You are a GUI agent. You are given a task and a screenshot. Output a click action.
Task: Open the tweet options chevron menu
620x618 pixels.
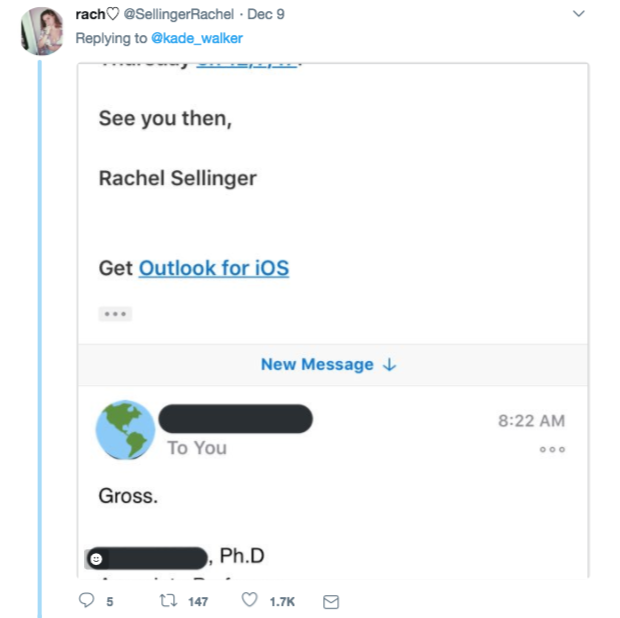pos(578,14)
